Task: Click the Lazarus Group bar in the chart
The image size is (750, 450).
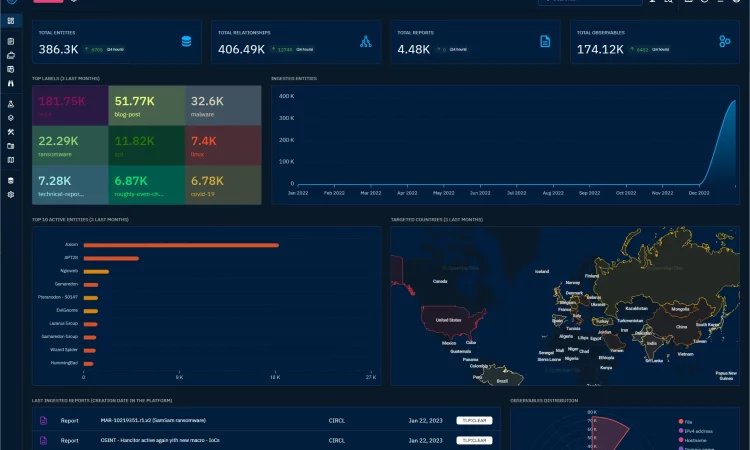Action: pyautogui.click(x=90, y=324)
